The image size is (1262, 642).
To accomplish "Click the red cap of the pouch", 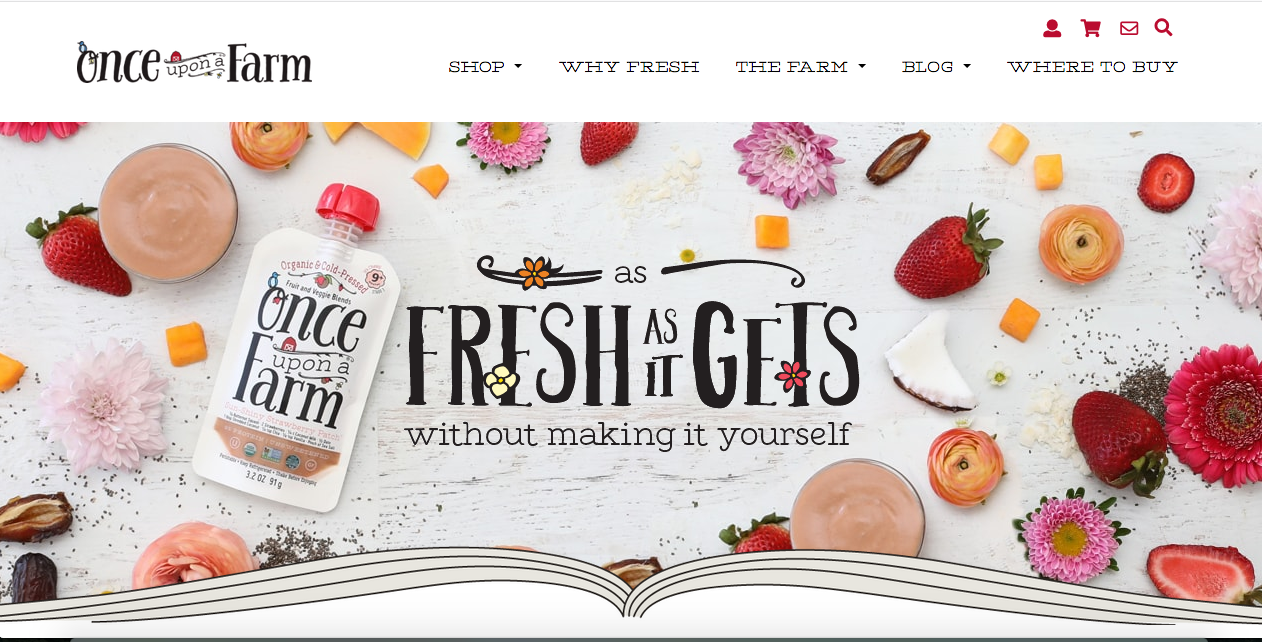I will click(x=349, y=207).
